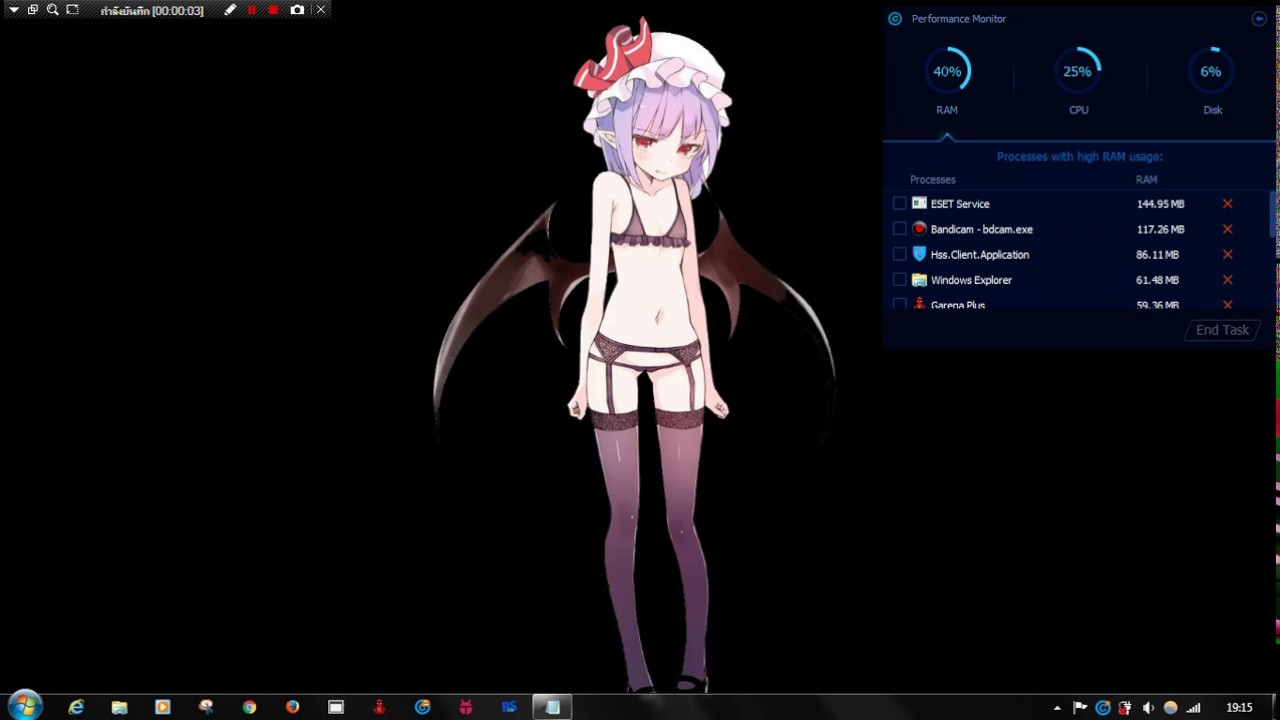
Task: Click the process list scrollbar
Action: tap(1273, 213)
